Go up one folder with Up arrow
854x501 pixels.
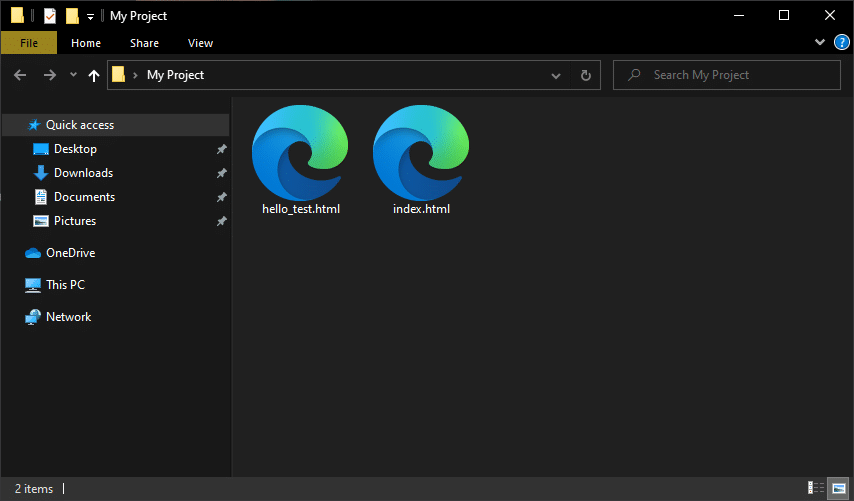(94, 75)
